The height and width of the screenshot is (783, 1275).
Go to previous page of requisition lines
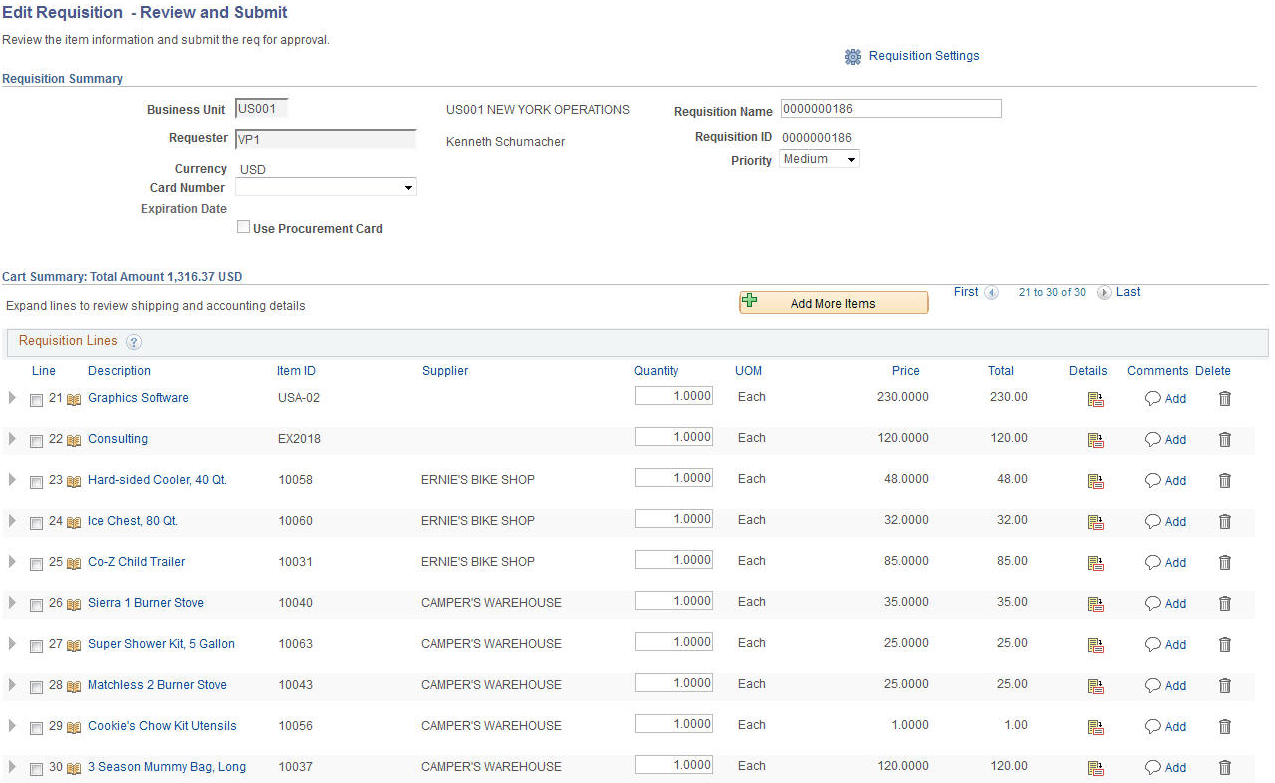[991, 293]
